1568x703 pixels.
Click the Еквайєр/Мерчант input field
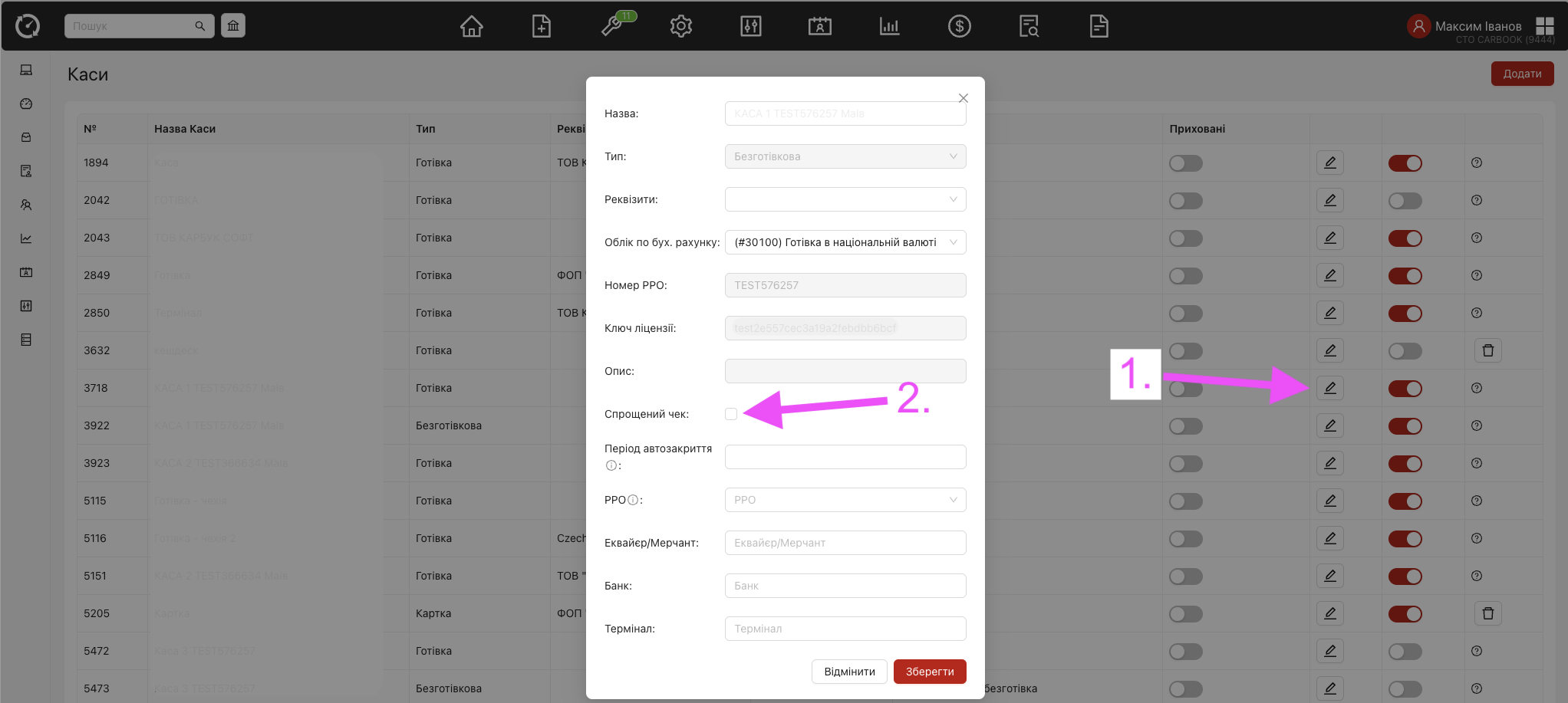coord(845,543)
